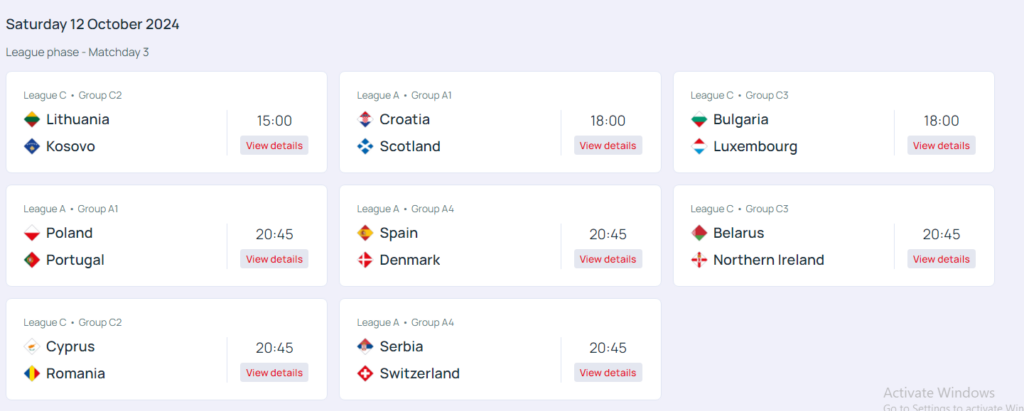This screenshot has height=411, width=1024.
Task: Click the Scotland flag icon
Action: [365, 147]
